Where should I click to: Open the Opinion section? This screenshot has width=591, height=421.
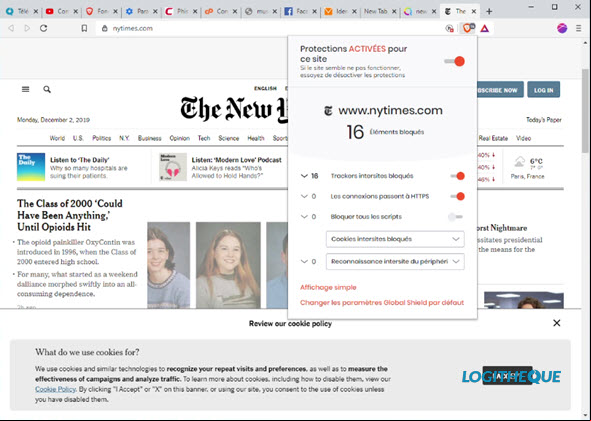179,138
